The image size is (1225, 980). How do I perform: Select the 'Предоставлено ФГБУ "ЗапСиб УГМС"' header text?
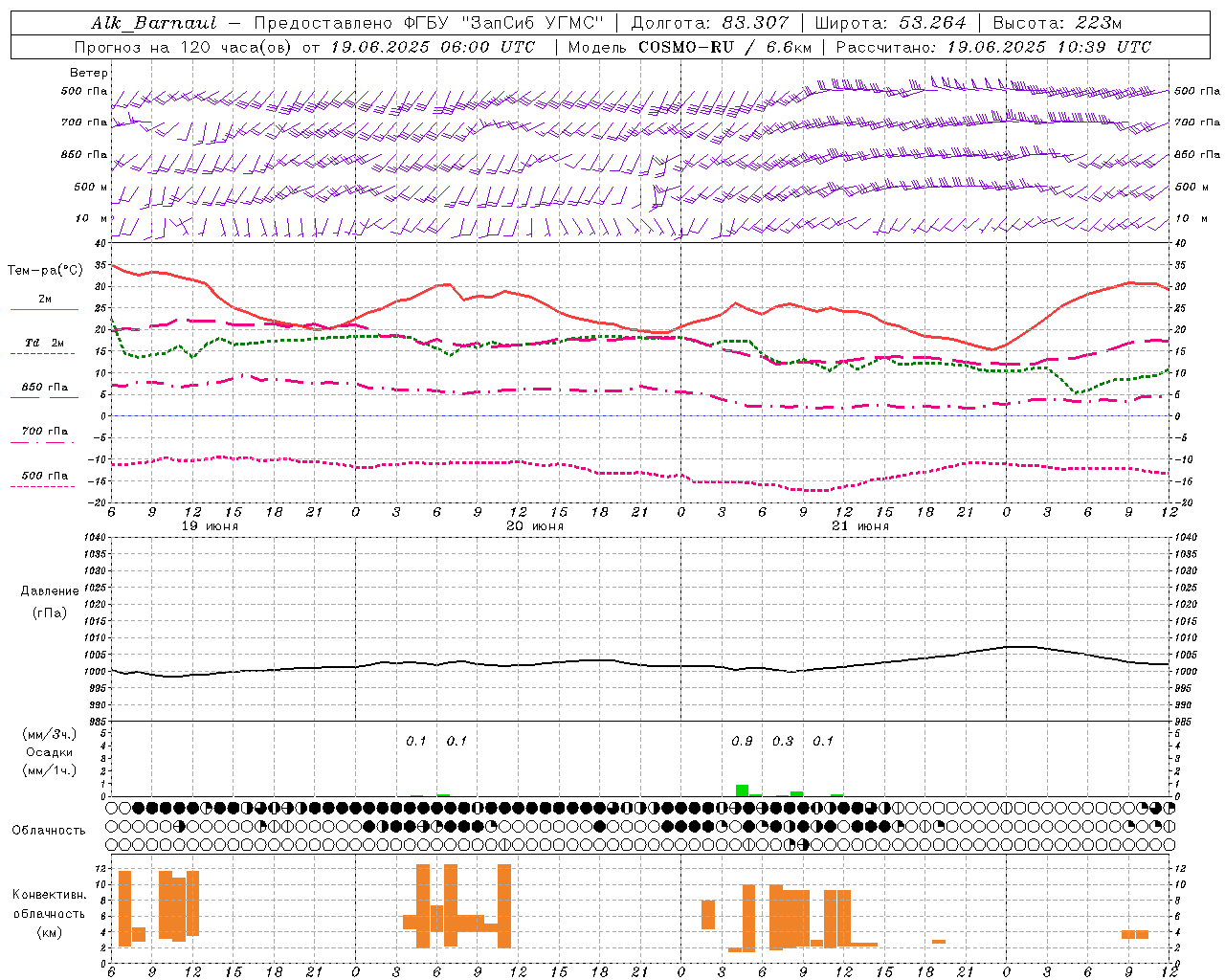(x=429, y=23)
